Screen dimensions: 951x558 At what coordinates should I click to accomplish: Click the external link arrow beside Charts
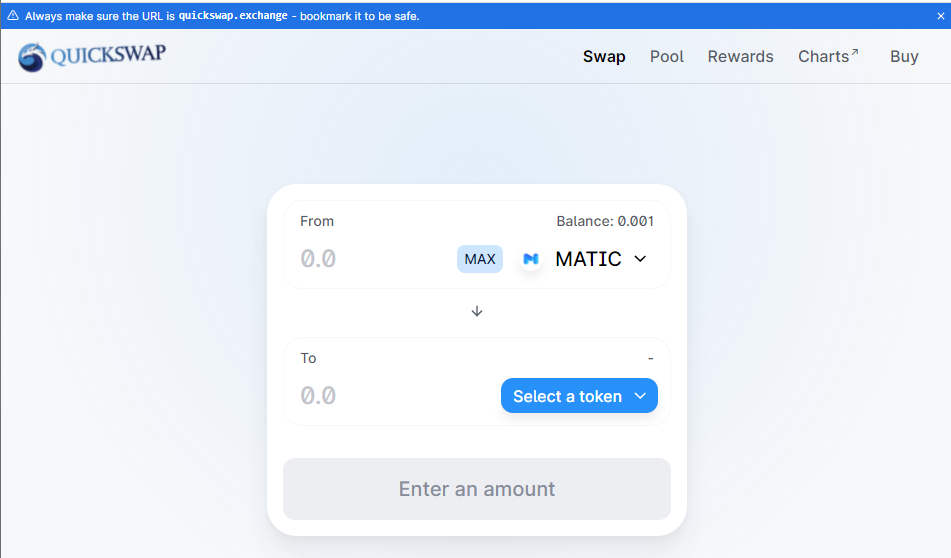pyautogui.click(x=855, y=52)
